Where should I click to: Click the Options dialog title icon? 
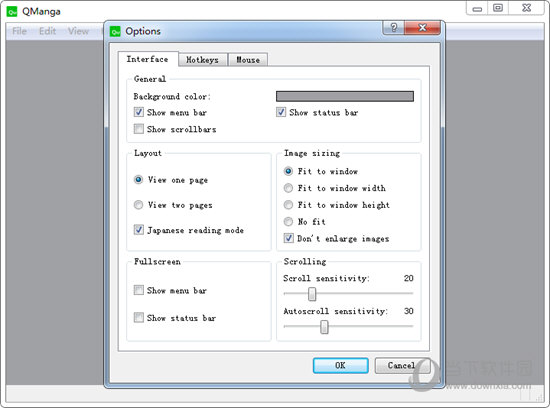(x=115, y=31)
